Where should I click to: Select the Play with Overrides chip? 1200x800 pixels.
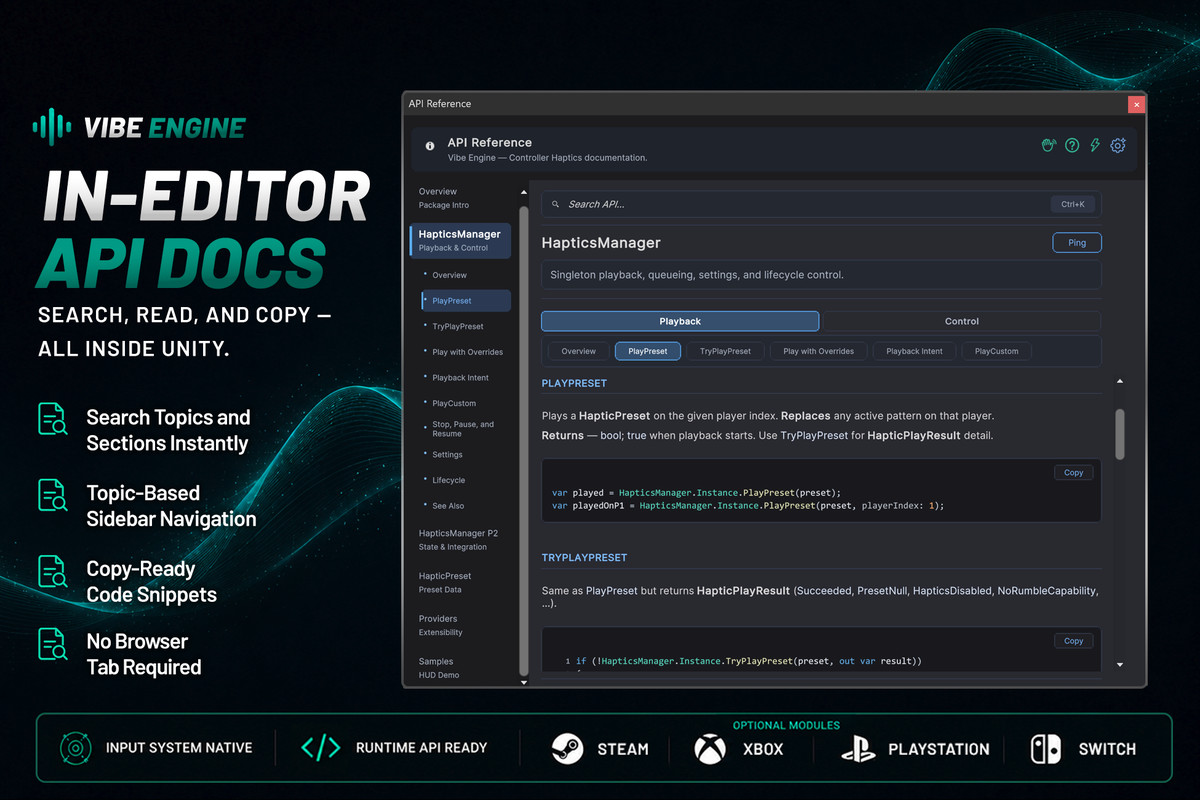click(818, 351)
